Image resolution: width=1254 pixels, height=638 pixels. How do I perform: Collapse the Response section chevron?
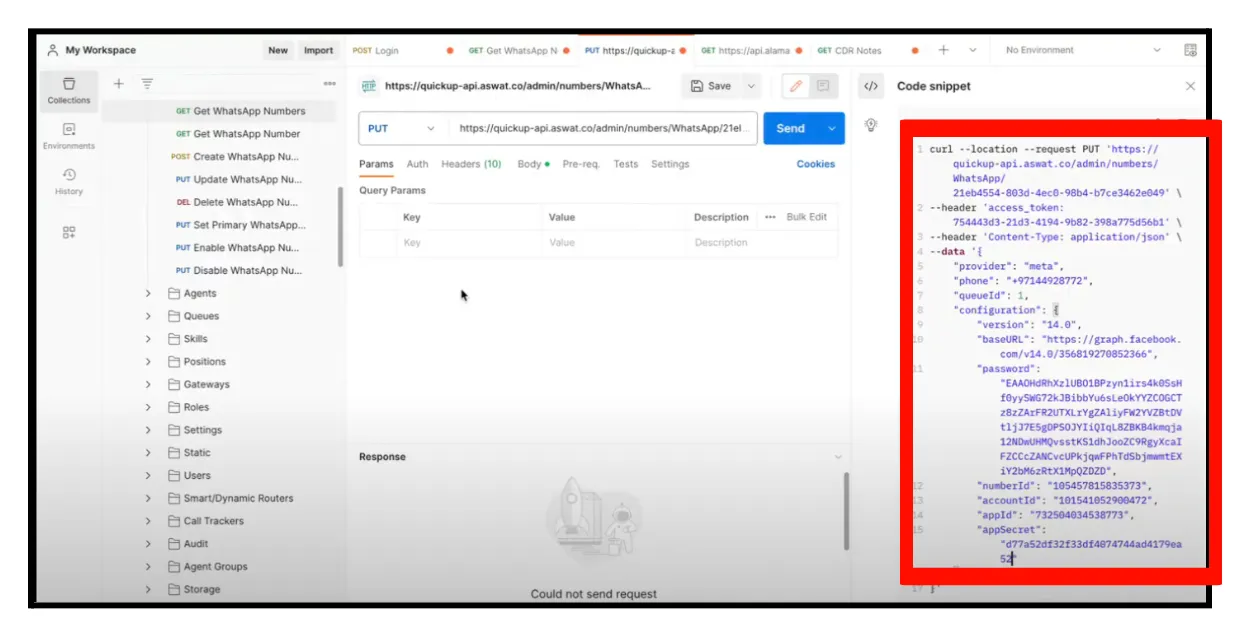(838, 457)
